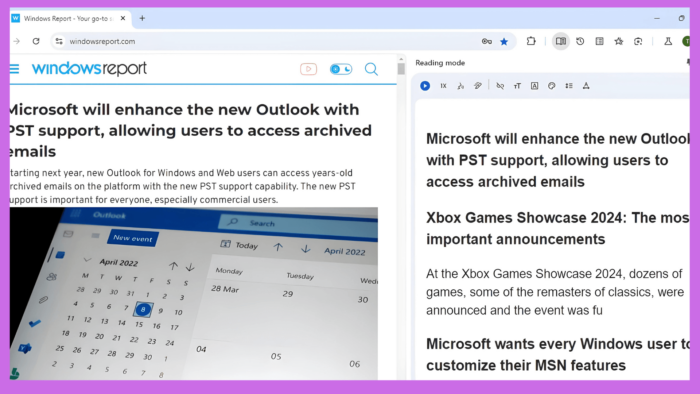Toggle links in Reading mode
The width and height of the screenshot is (700, 394).
(x=500, y=86)
